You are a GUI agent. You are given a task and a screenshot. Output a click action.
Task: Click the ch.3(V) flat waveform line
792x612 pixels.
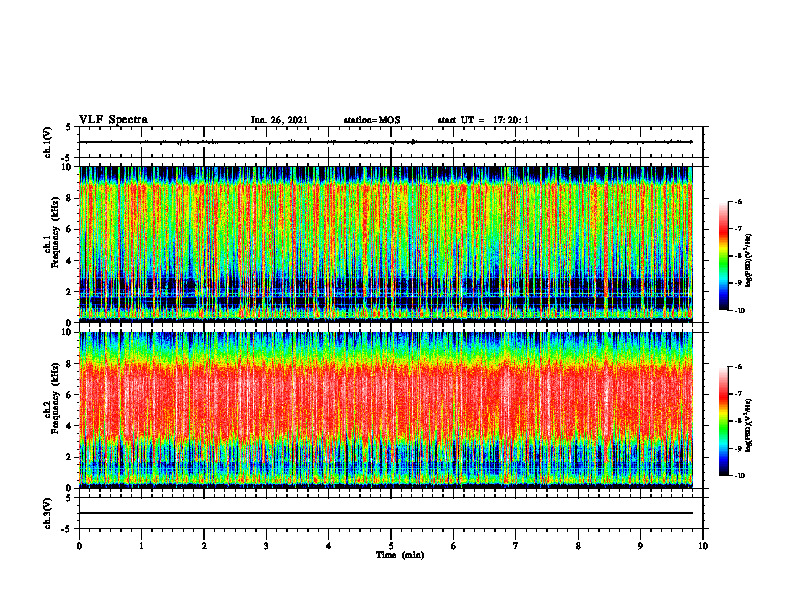click(x=386, y=513)
